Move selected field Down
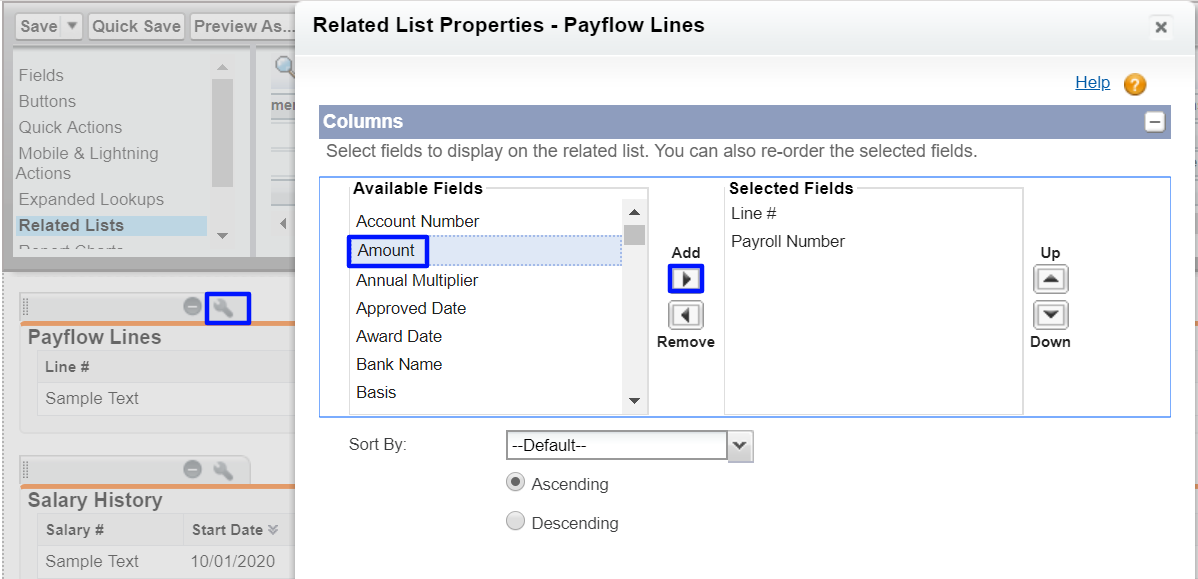Viewport: 1198px width, 579px height. coord(1050,316)
